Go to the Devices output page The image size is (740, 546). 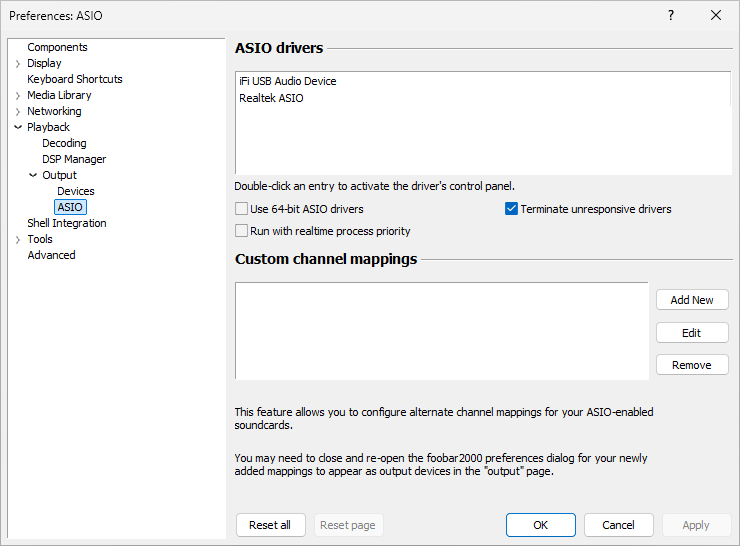click(76, 191)
